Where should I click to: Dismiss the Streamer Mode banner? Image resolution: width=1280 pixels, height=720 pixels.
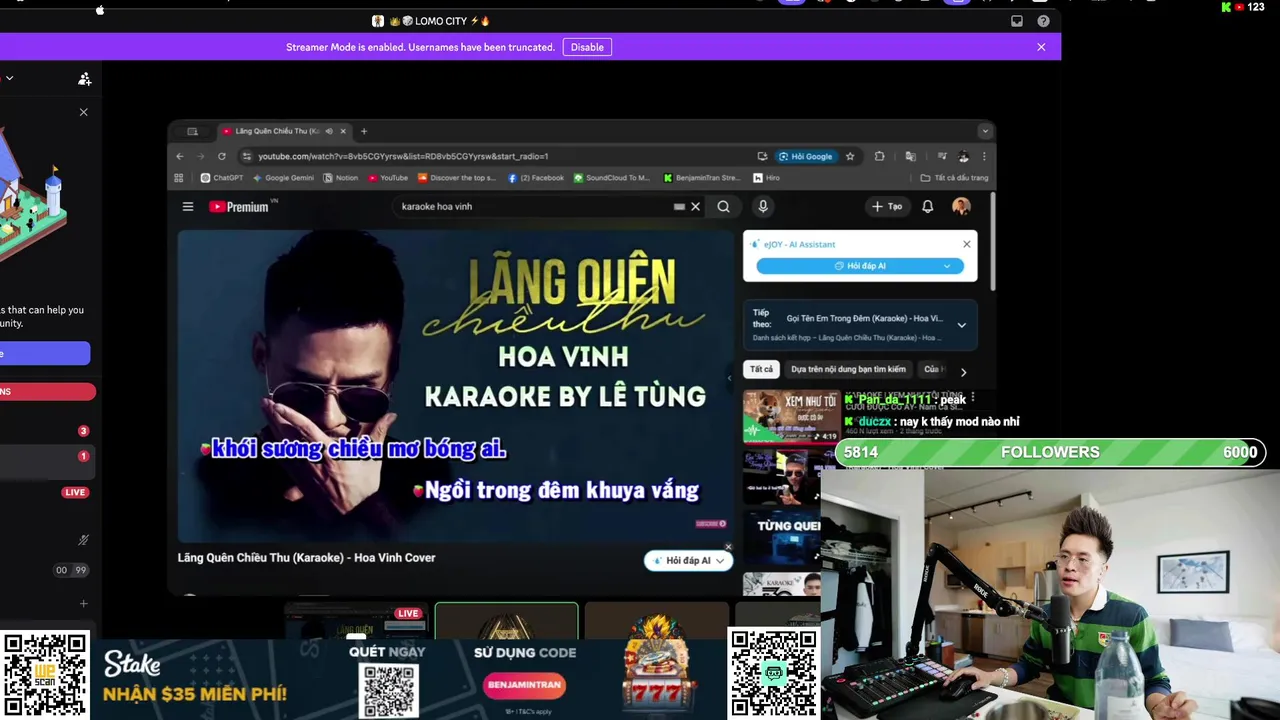pos(1041,47)
